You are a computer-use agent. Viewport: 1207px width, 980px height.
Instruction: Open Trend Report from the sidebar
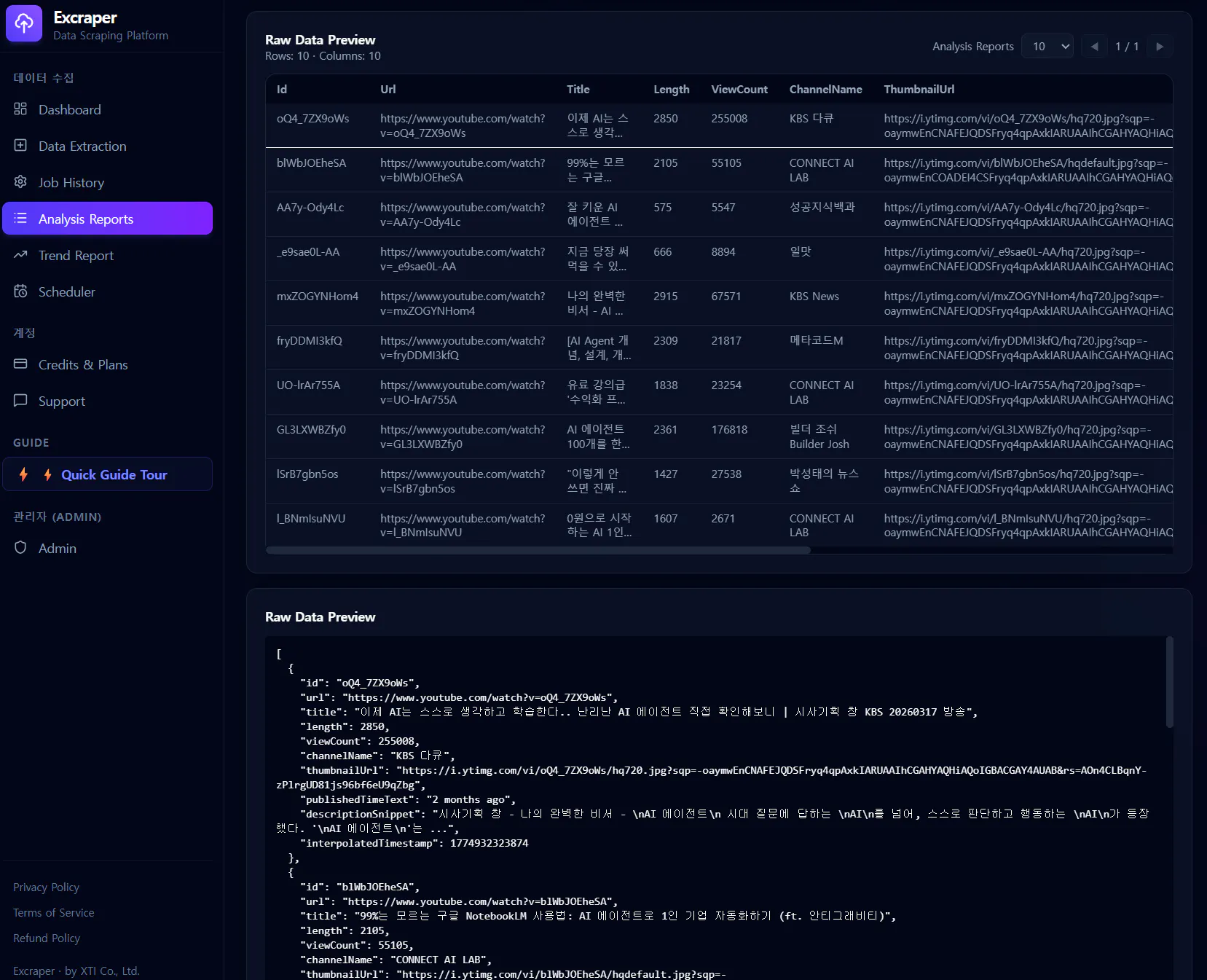tap(108, 255)
